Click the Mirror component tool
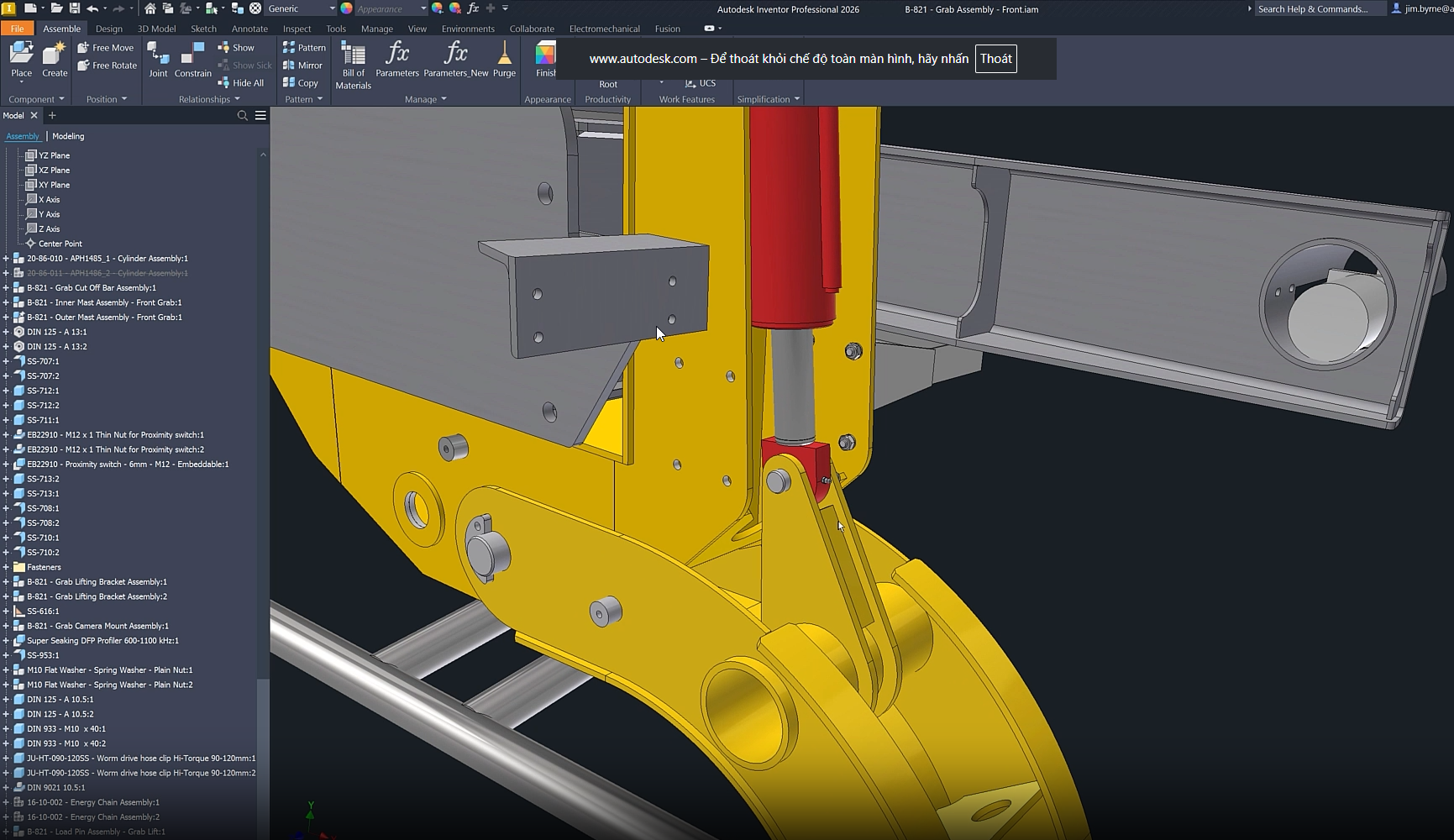This screenshot has width=1454, height=840. 302,66
